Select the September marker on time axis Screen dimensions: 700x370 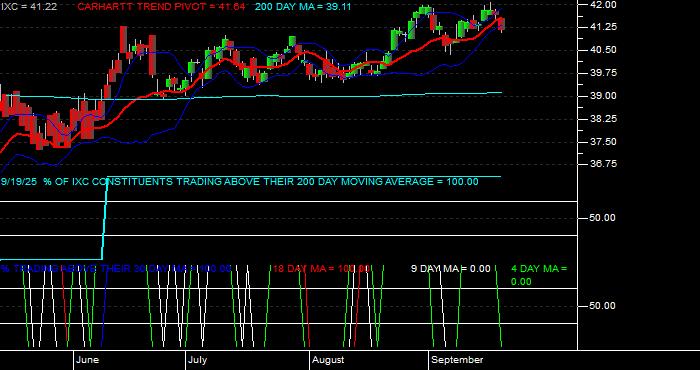point(457,360)
